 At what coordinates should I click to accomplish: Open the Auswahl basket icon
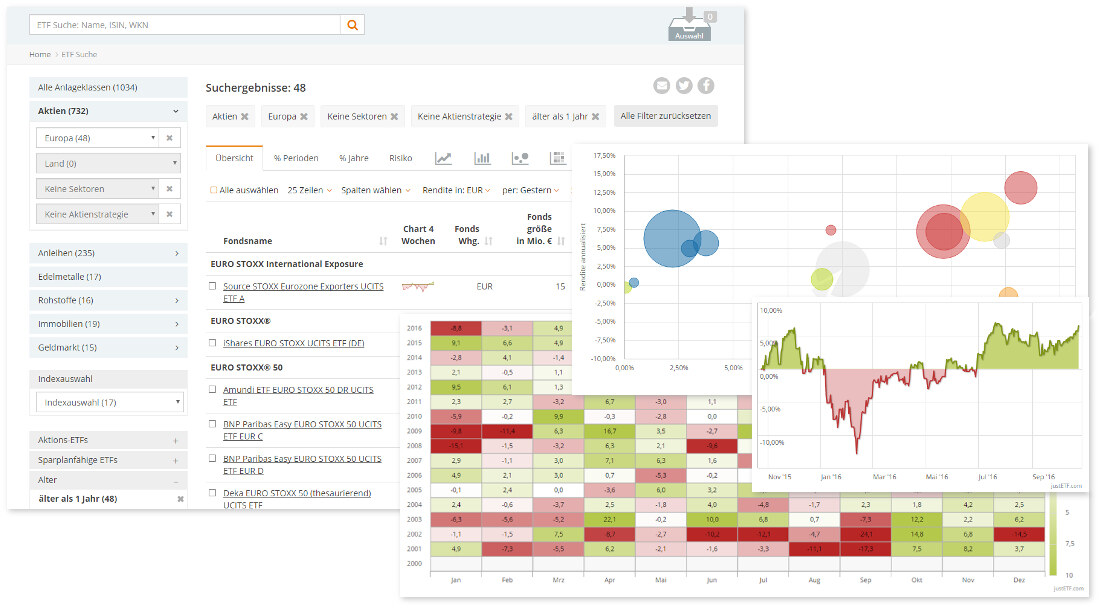point(689,25)
